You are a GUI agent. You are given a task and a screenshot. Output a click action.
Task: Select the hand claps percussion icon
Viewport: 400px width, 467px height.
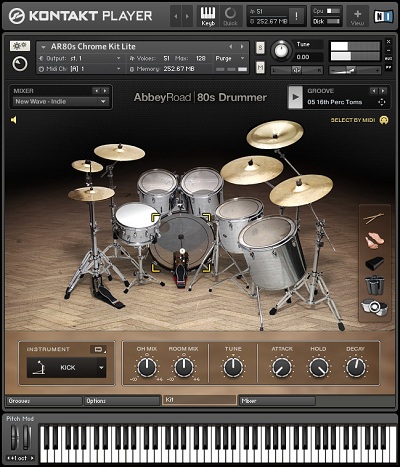click(x=375, y=240)
